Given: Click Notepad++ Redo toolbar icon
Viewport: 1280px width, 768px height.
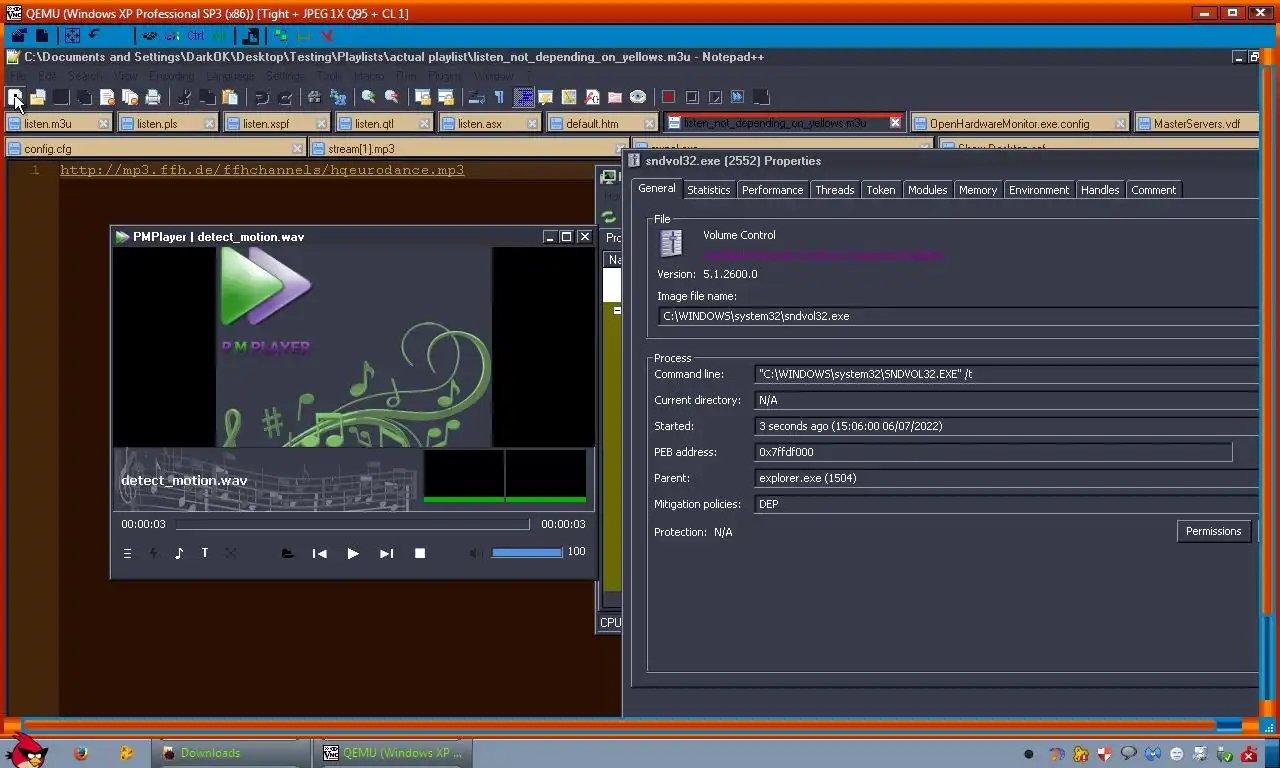Looking at the screenshot, I should tap(285, 97).
